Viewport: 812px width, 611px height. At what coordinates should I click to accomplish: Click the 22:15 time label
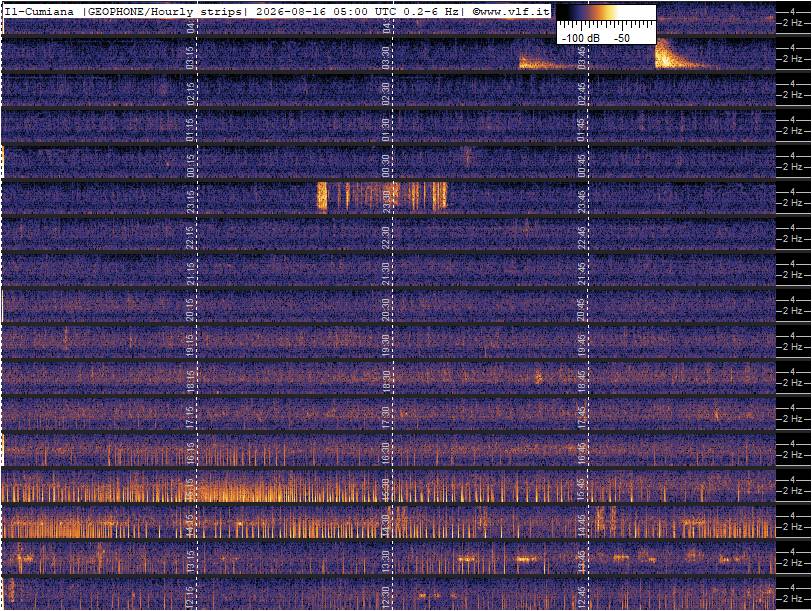point(190,238)
